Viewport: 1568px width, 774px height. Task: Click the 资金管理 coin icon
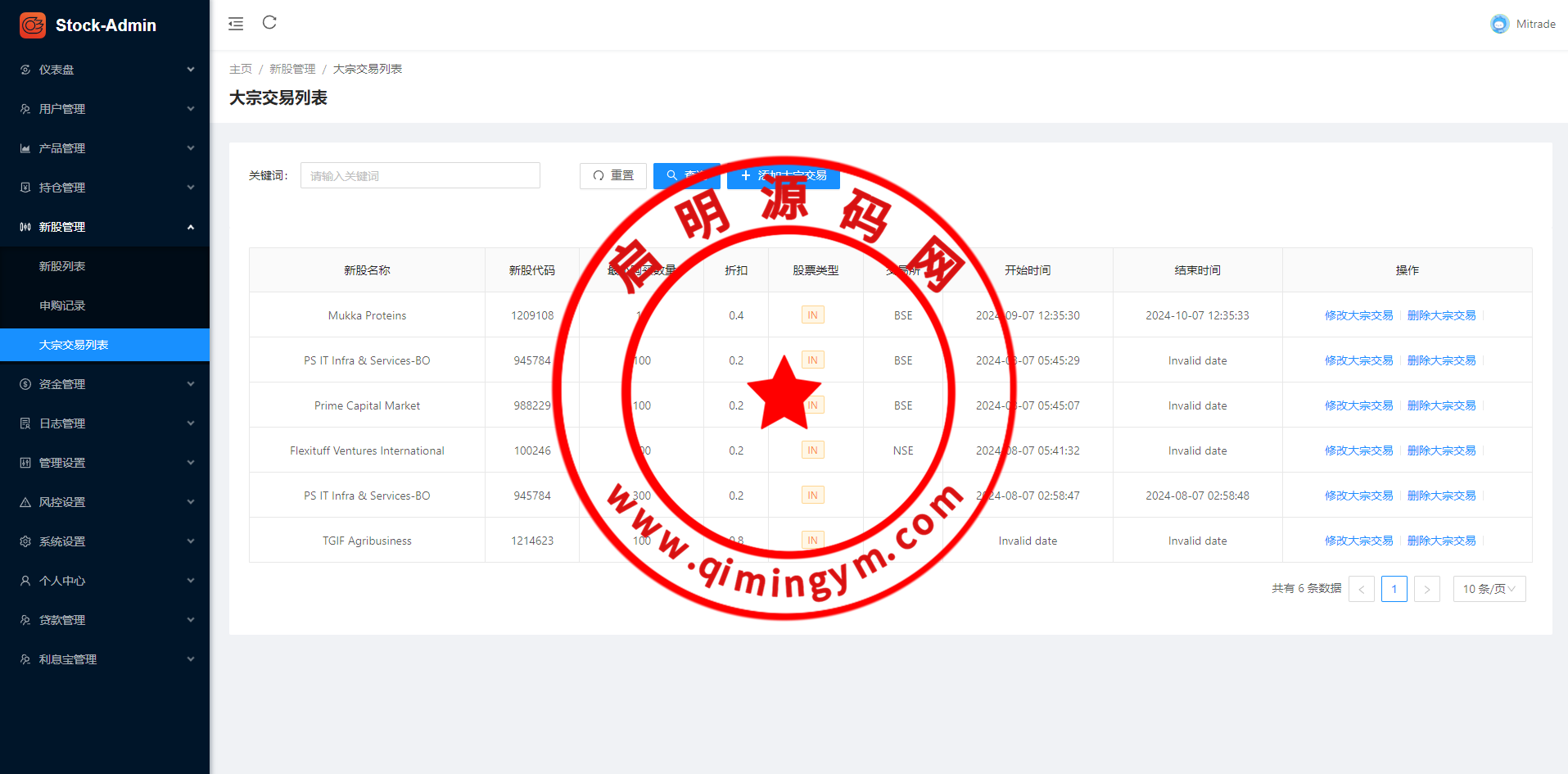tap(25, 384)
